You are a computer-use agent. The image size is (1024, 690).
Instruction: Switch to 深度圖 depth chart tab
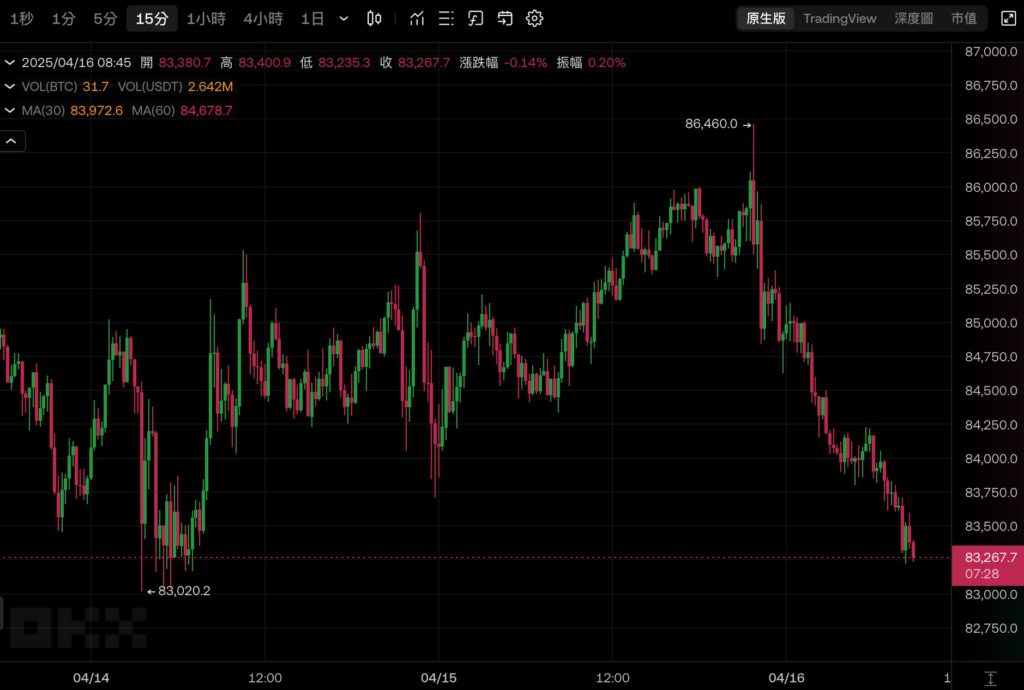click(x=912, y=18)
